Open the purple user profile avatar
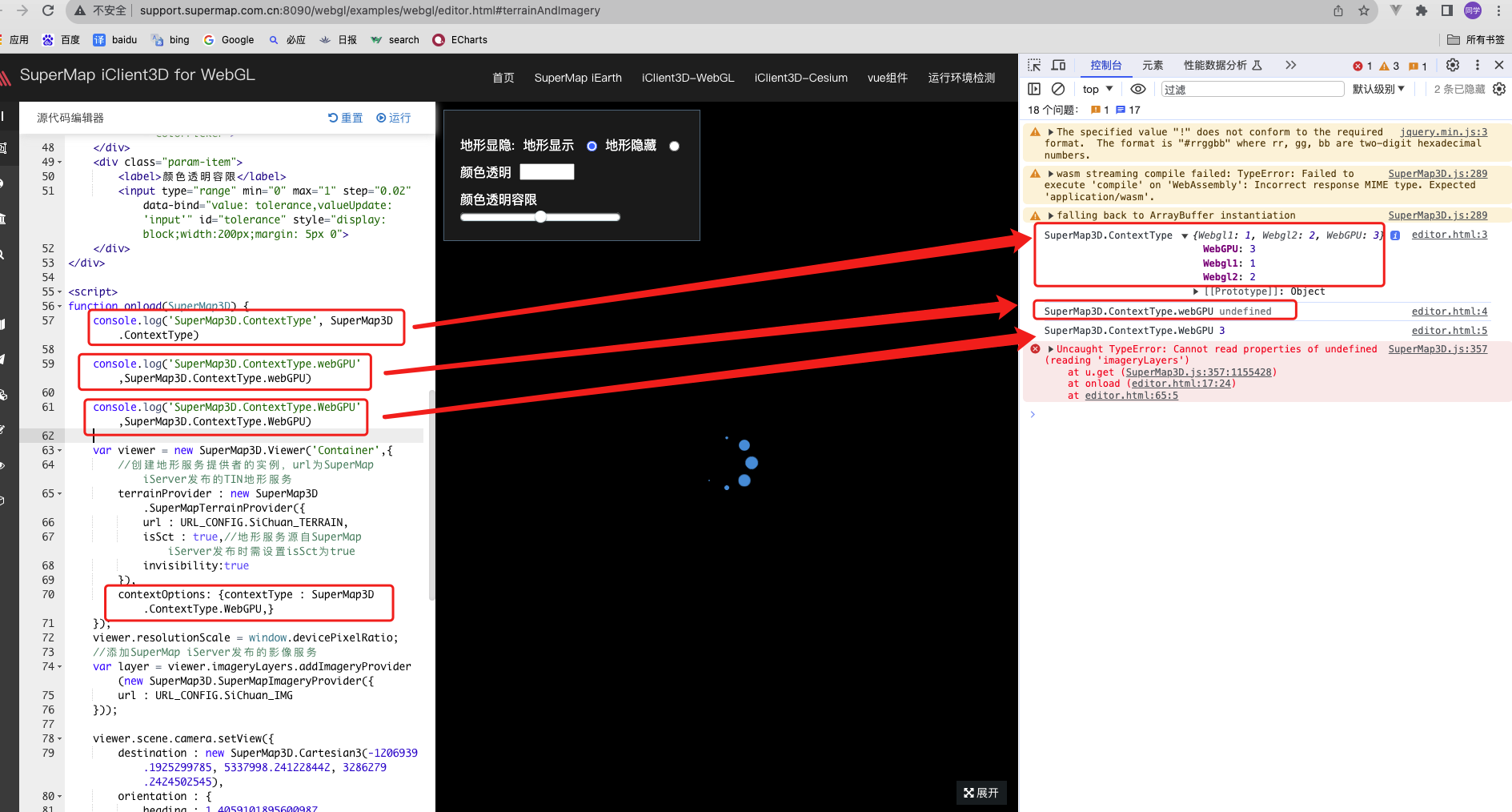The height and width of the screenshot is (812, 1512). click(1473, 10)
